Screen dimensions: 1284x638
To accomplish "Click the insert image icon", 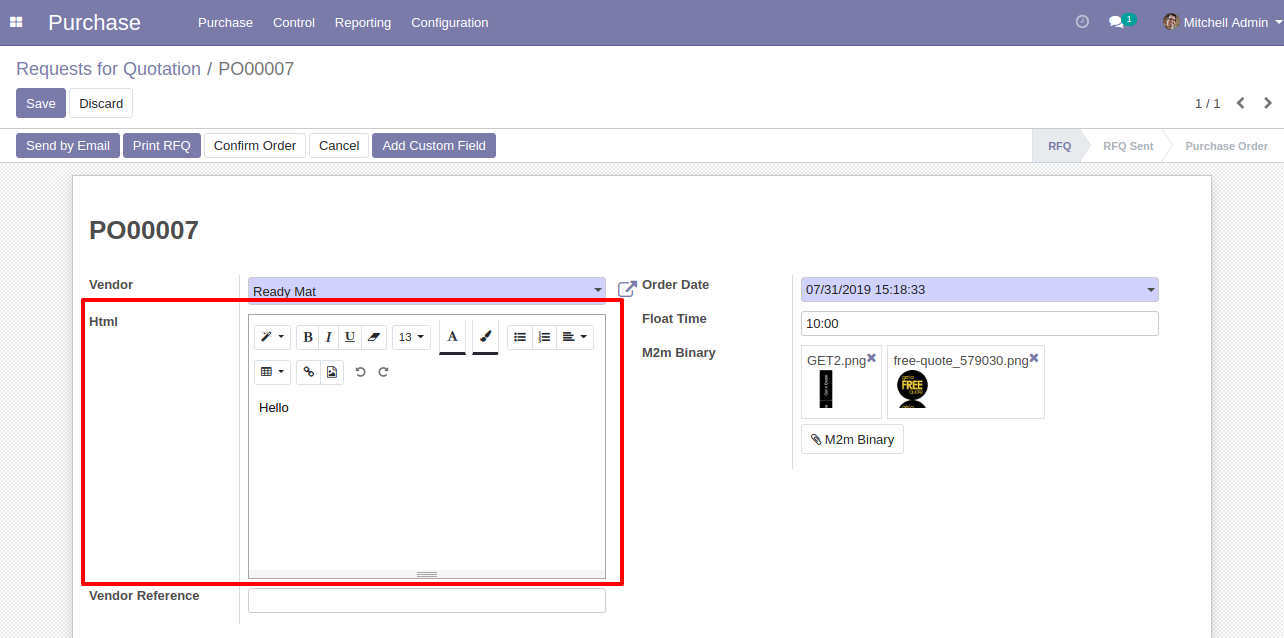I will point(332,372).
